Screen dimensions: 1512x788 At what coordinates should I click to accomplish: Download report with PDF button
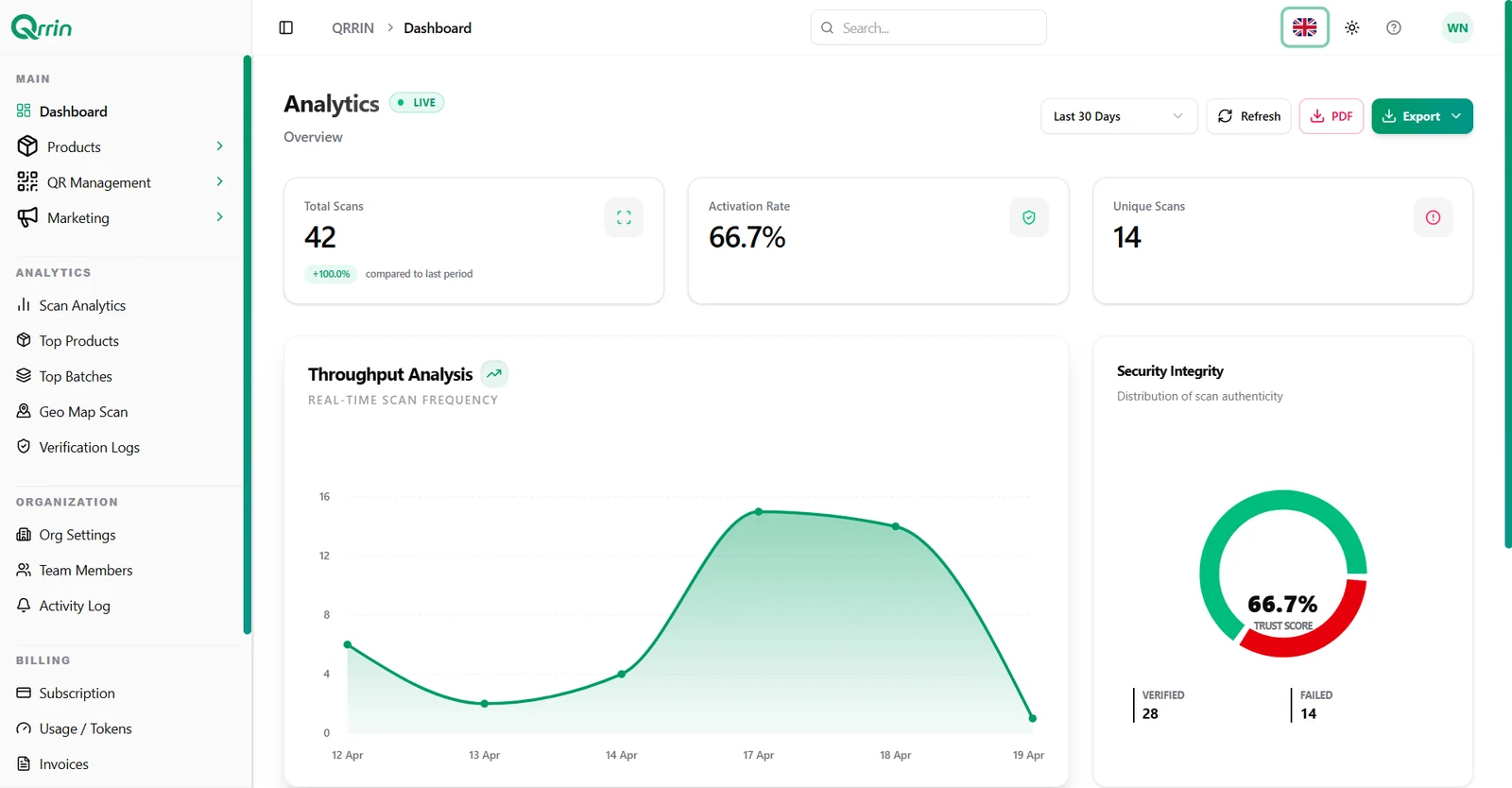coord(1332,116)
